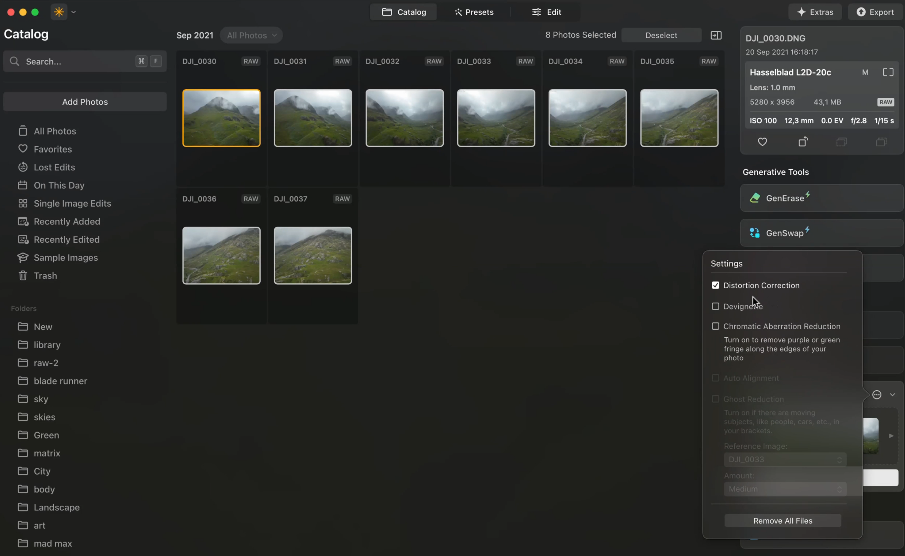
Task: Click the Add Photos button
Action: click(85, 102)
